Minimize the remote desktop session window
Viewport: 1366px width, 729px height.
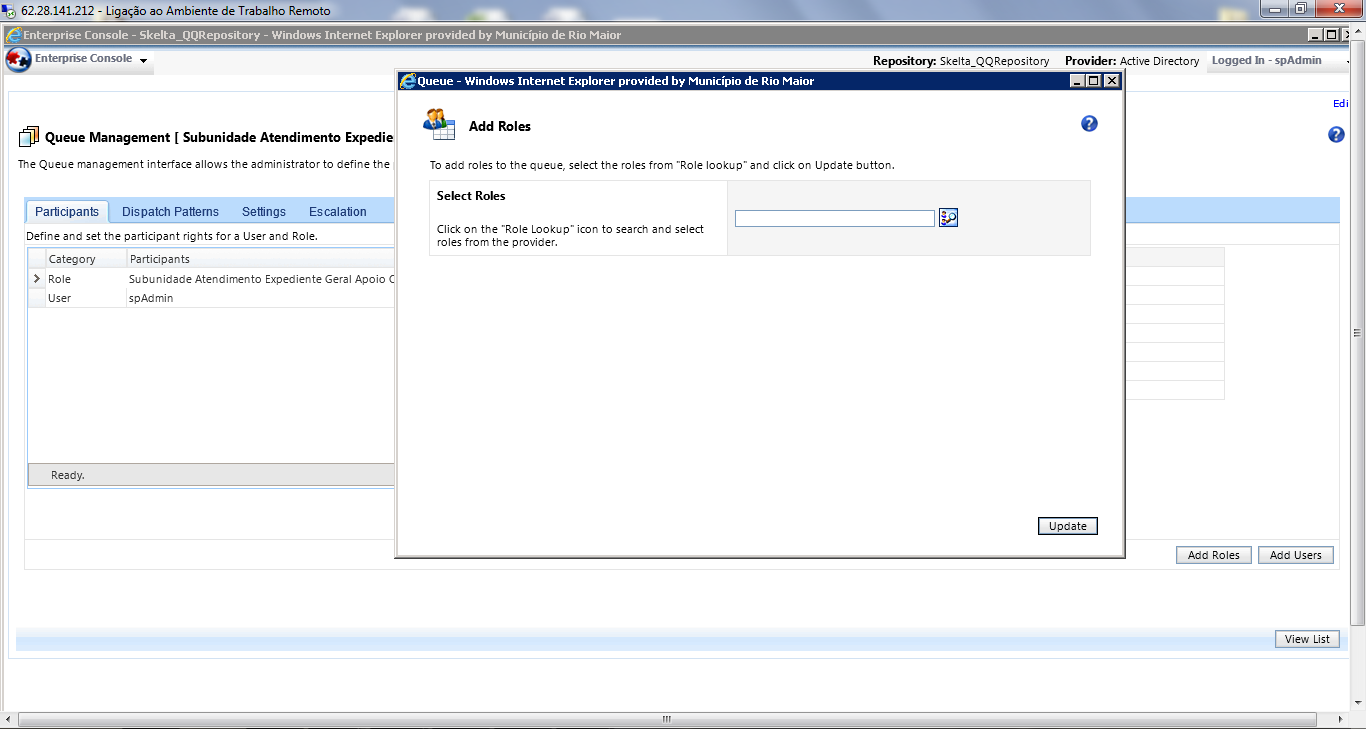(1275, 9)
